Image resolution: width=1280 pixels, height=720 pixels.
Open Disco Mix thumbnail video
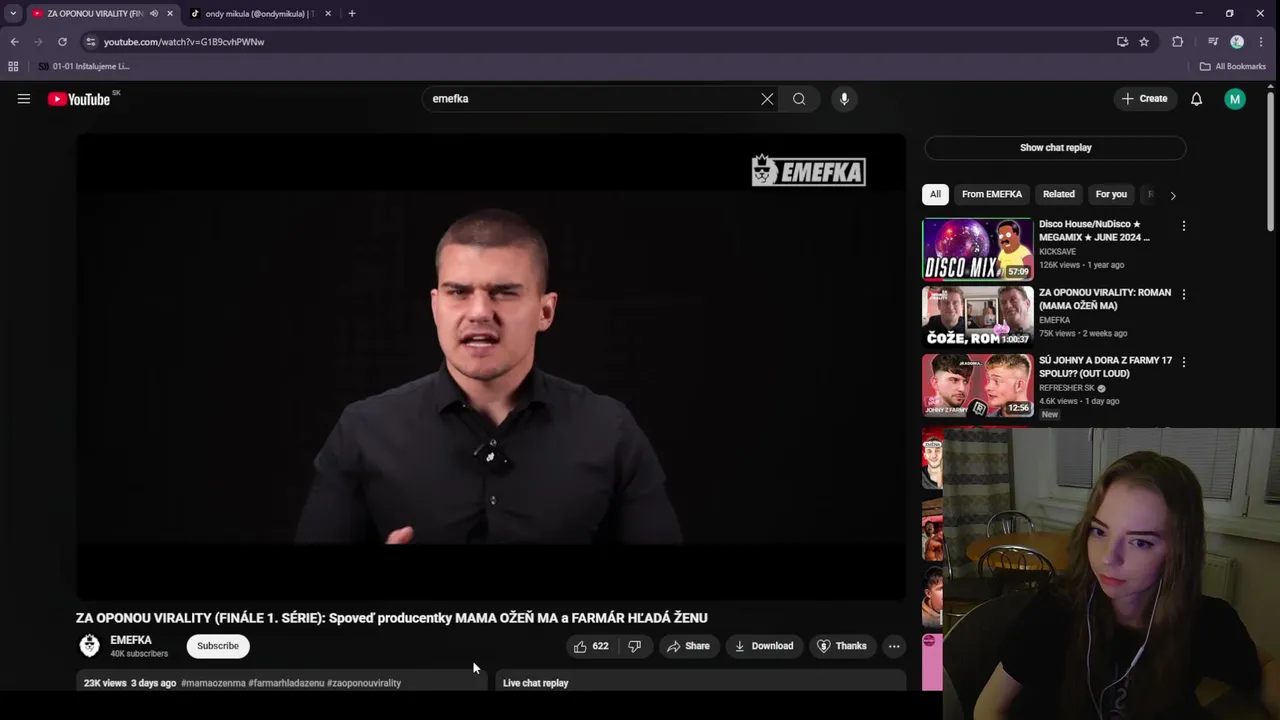pyautogui.click(x=977, y=249)
